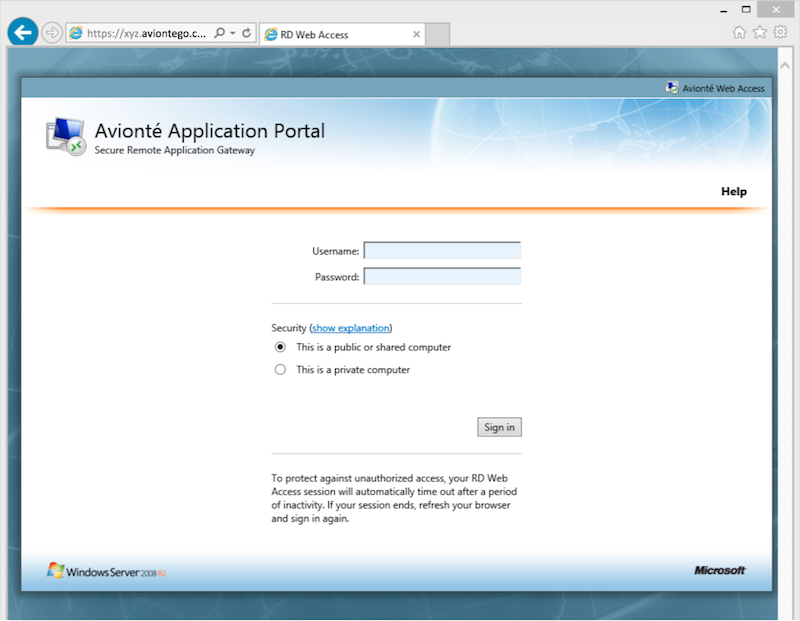Viewport: 800px width, 621px height.
Task: Select This is a public or shared computer
Action: [x=280, y=347]
